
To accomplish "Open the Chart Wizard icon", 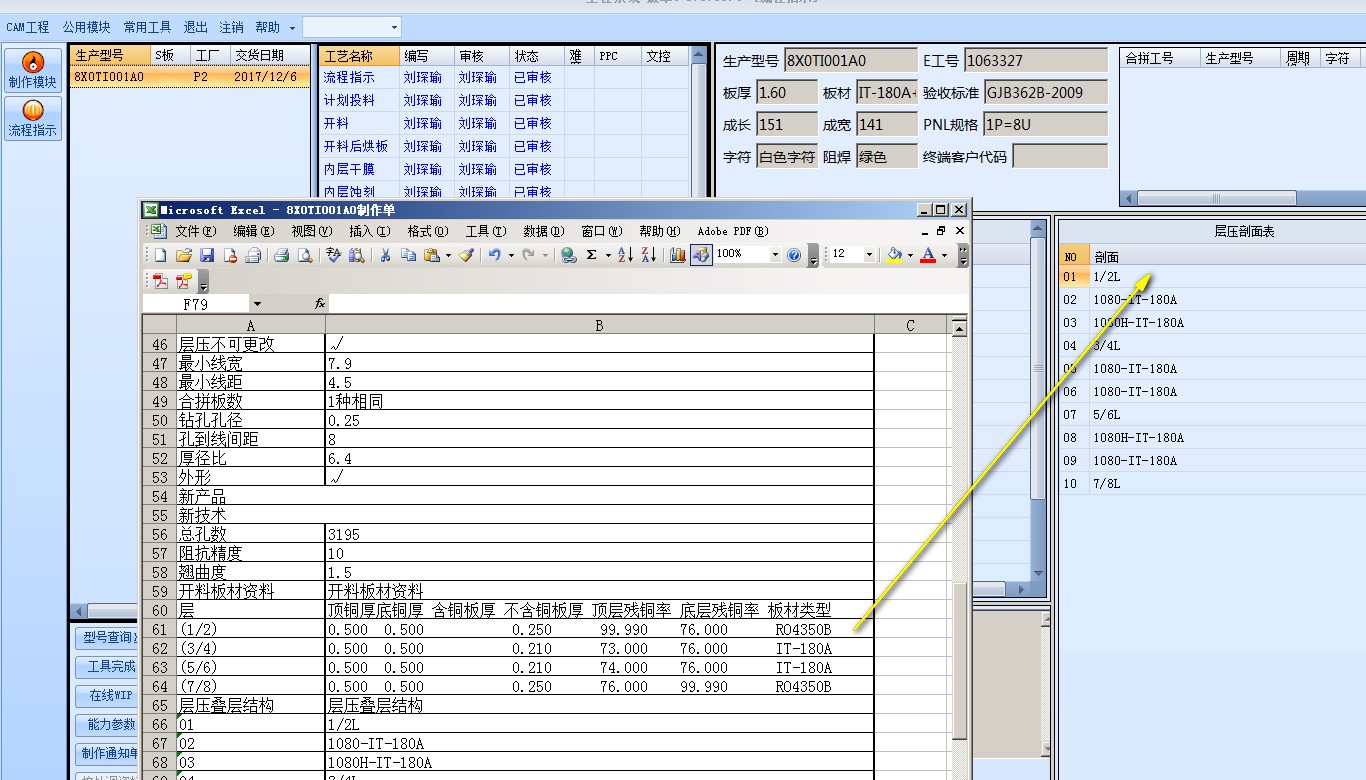I will tap(677, 255).
